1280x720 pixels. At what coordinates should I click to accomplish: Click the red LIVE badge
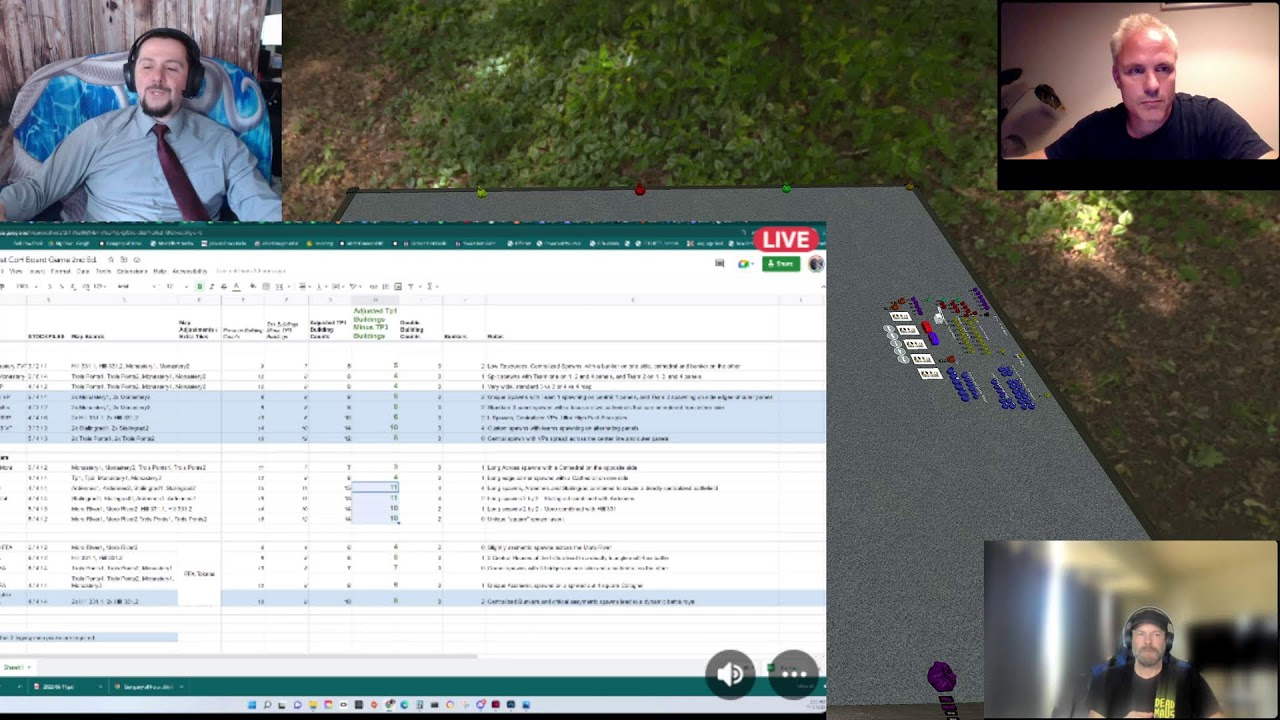pyautogui.click(x=787, y=240)
